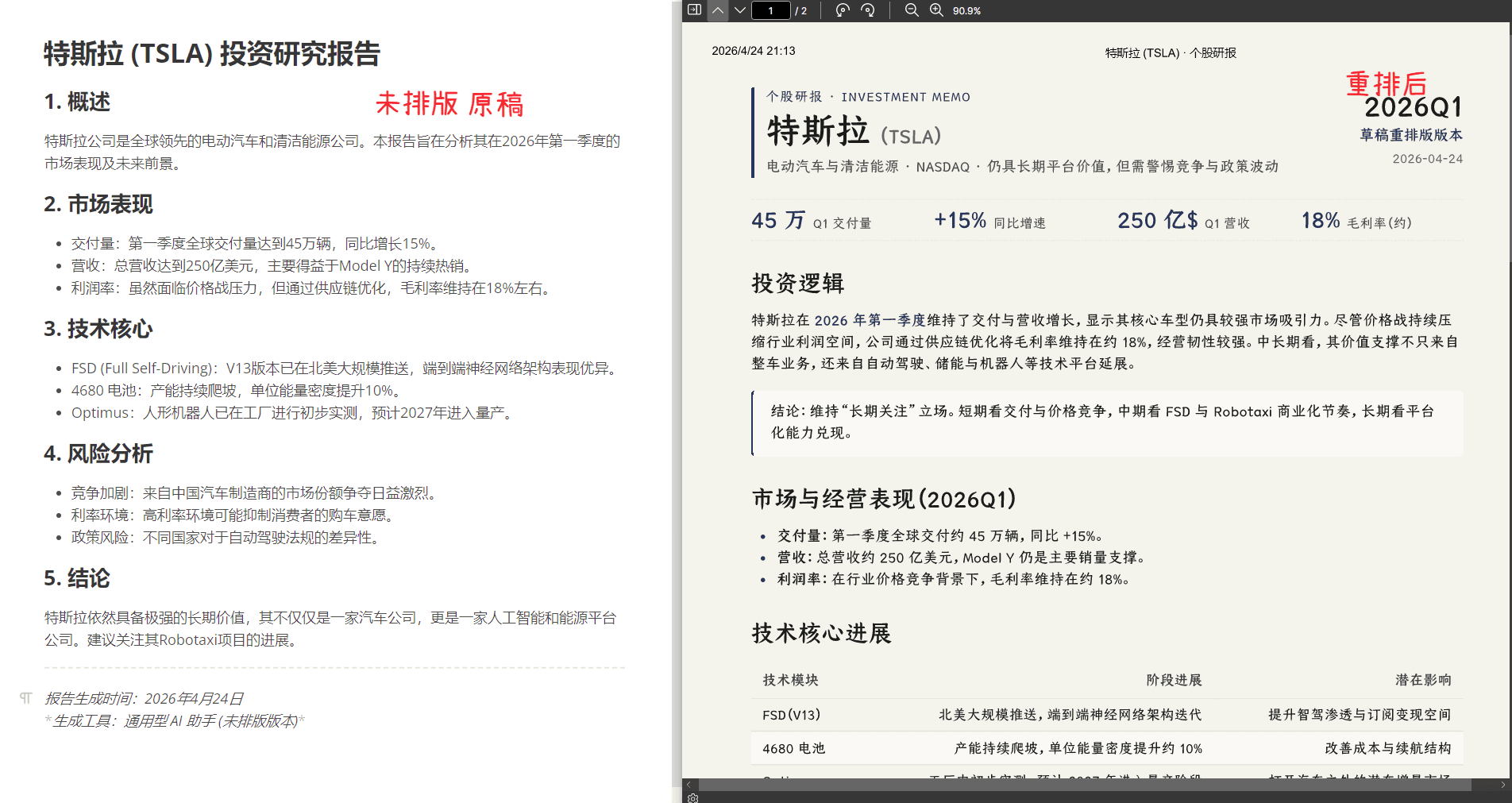Rotate the PDF counterclockwise

click(843, 10)
